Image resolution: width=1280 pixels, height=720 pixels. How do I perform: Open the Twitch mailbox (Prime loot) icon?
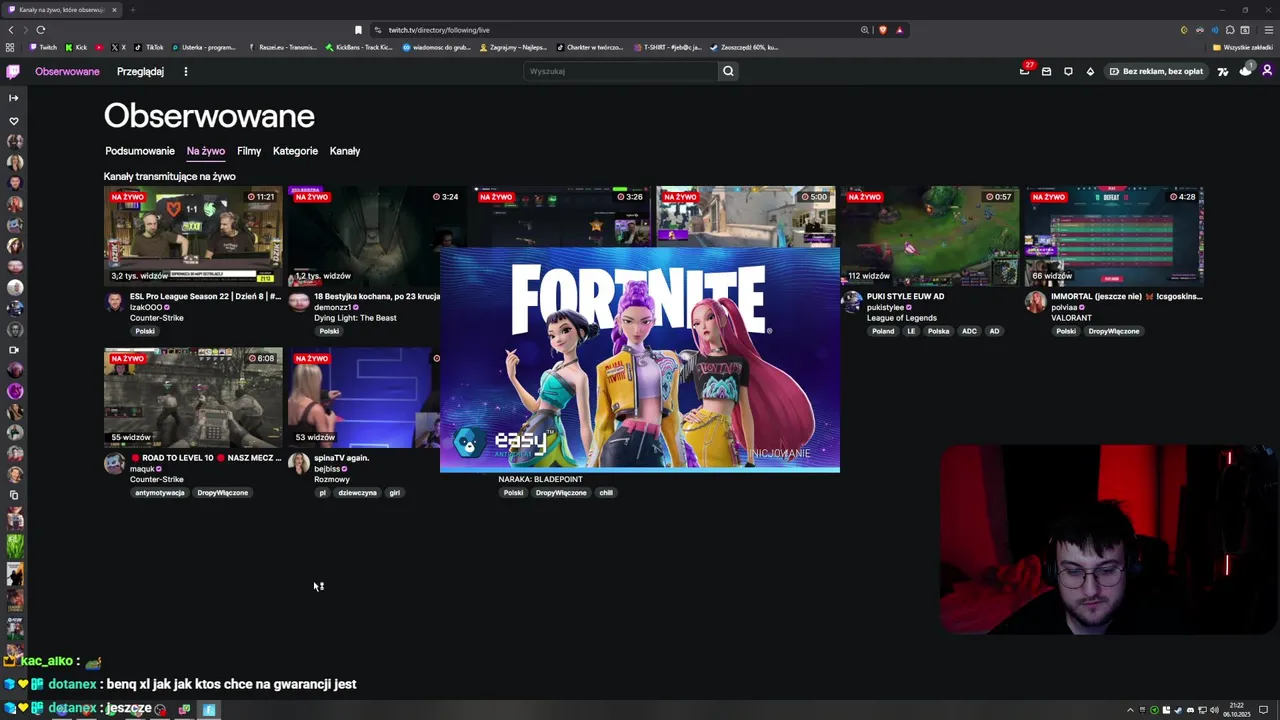point(1046,71)
